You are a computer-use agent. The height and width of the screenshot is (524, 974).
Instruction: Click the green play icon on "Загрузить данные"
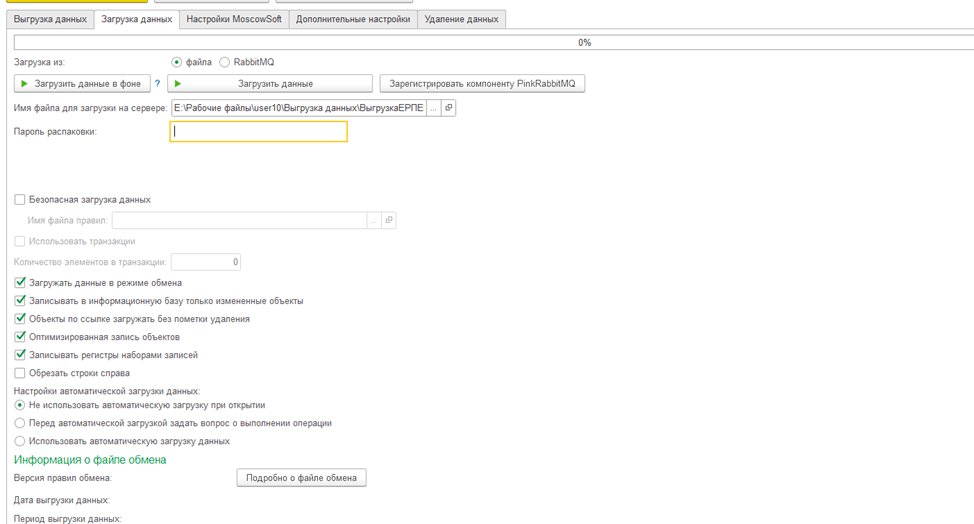[x=178, y=84]
